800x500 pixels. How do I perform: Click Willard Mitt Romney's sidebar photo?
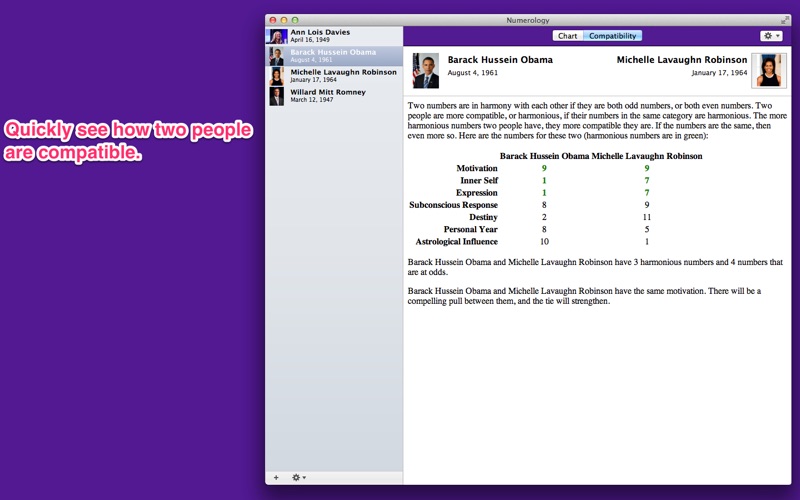point(277,96)
